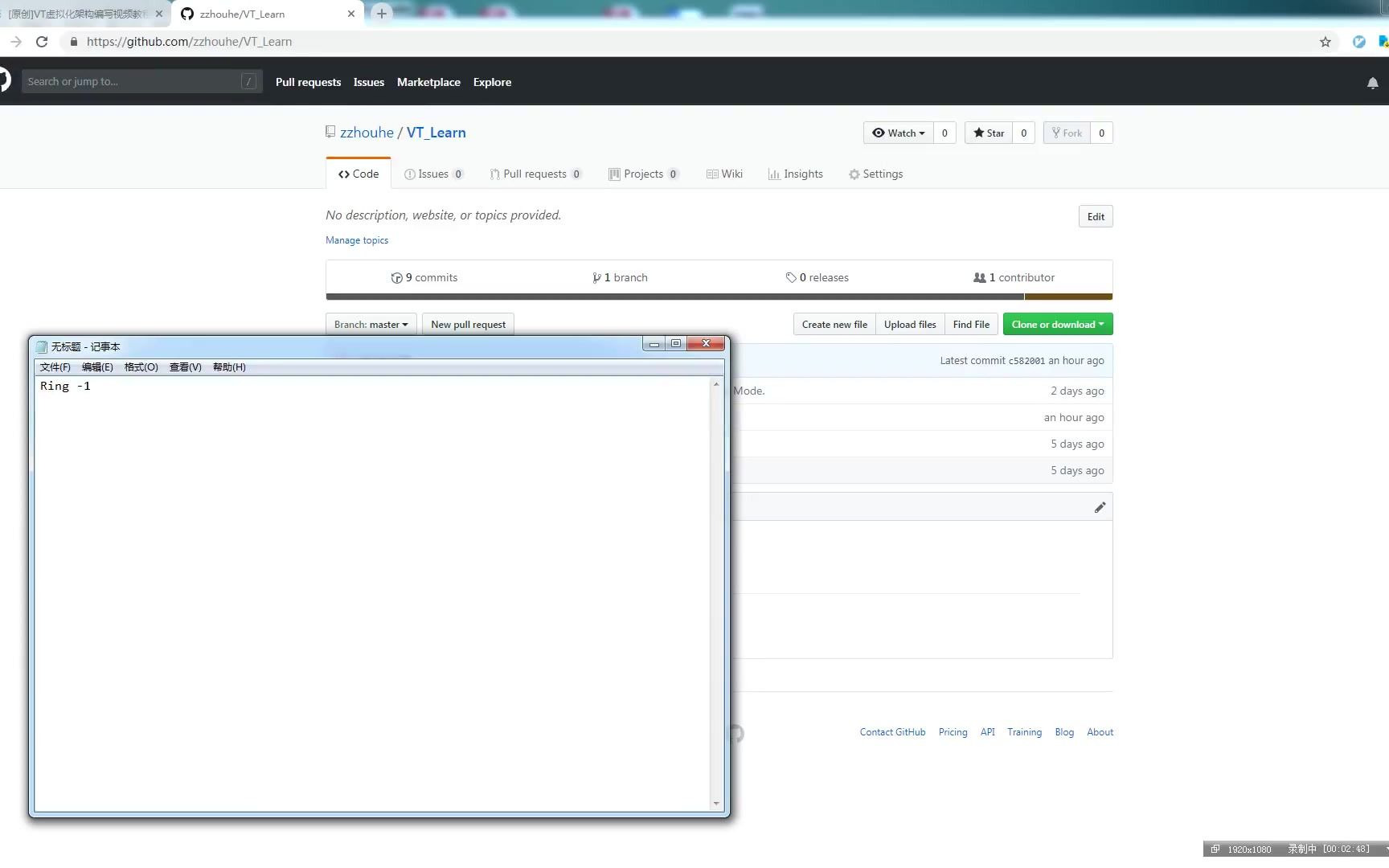Click Edit description button

(1096, 216)
